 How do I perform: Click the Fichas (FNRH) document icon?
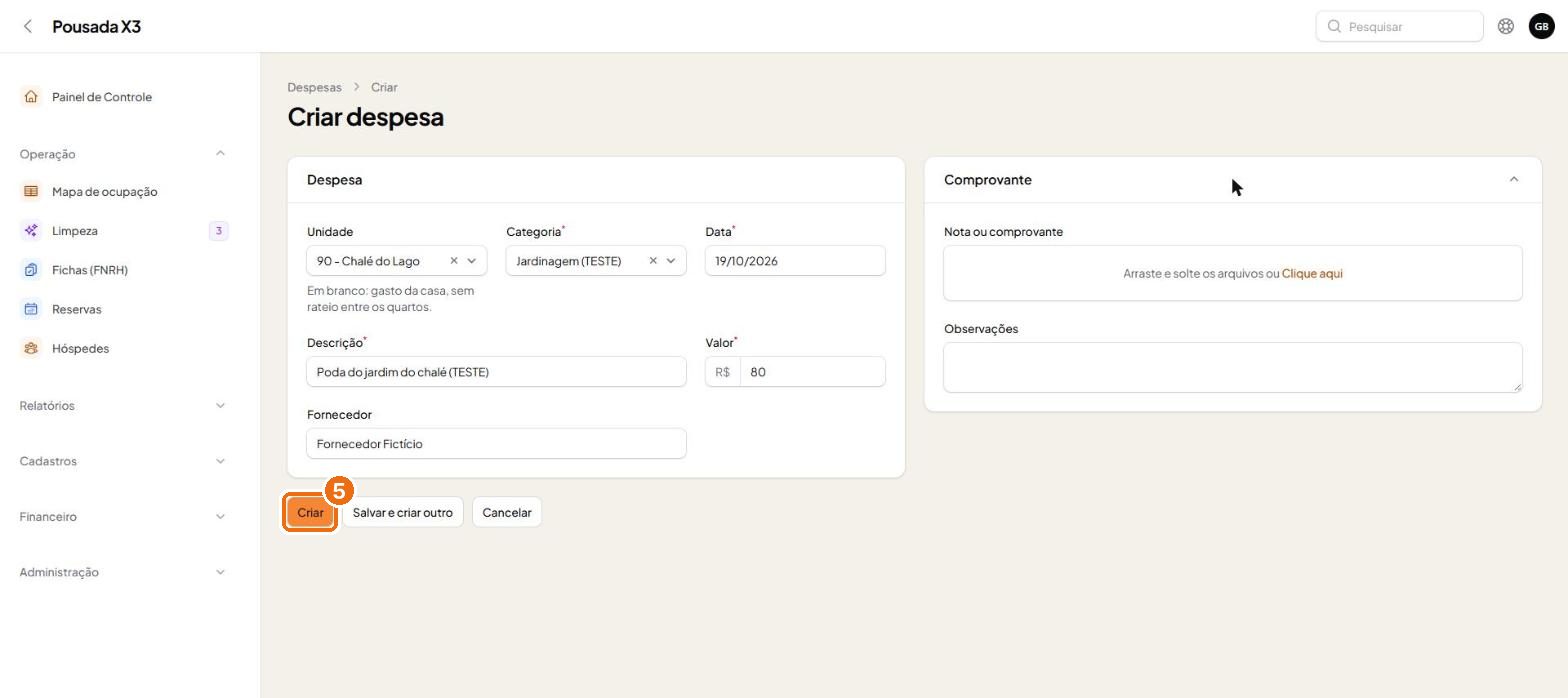coord(31,270)
